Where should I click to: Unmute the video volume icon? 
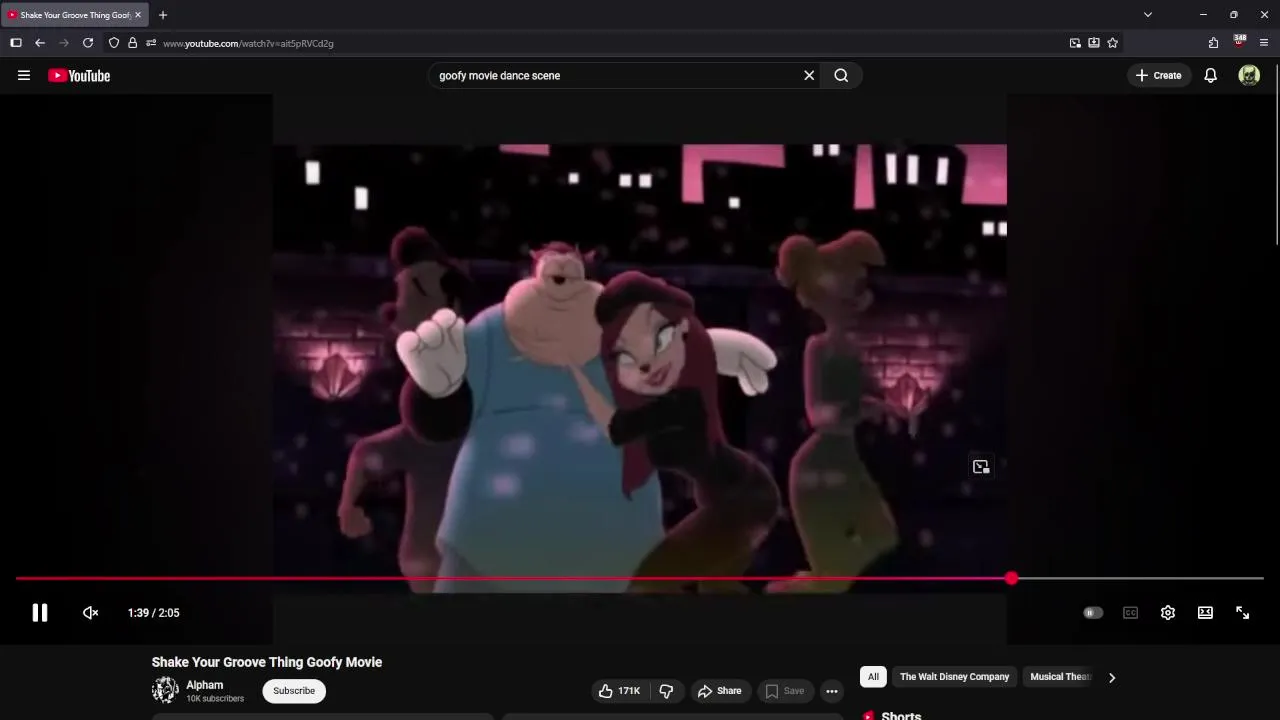coord(90,613)
